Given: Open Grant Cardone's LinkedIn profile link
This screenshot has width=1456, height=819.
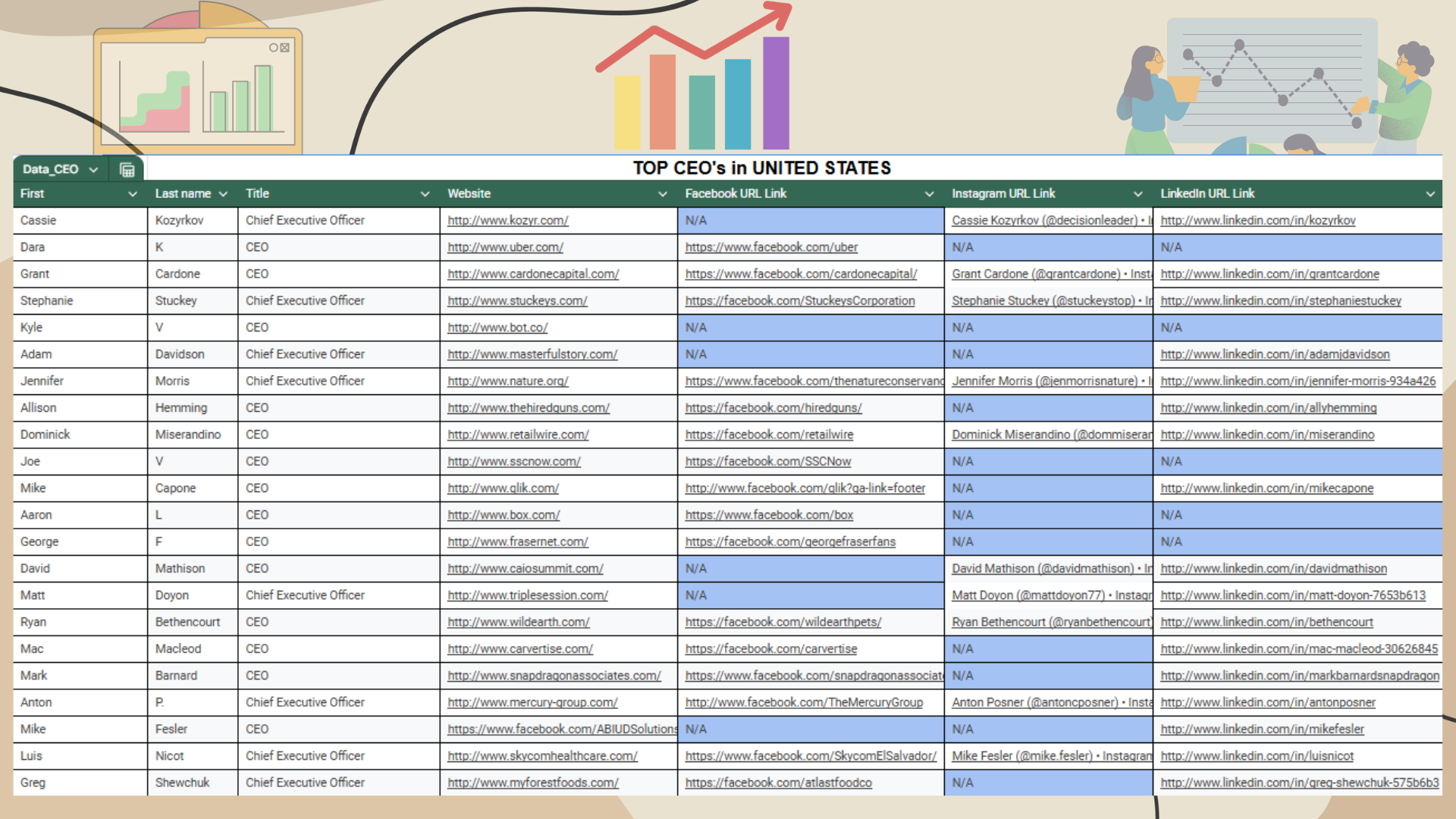Looking at the screenshot, I should [x=1269, y=275].
